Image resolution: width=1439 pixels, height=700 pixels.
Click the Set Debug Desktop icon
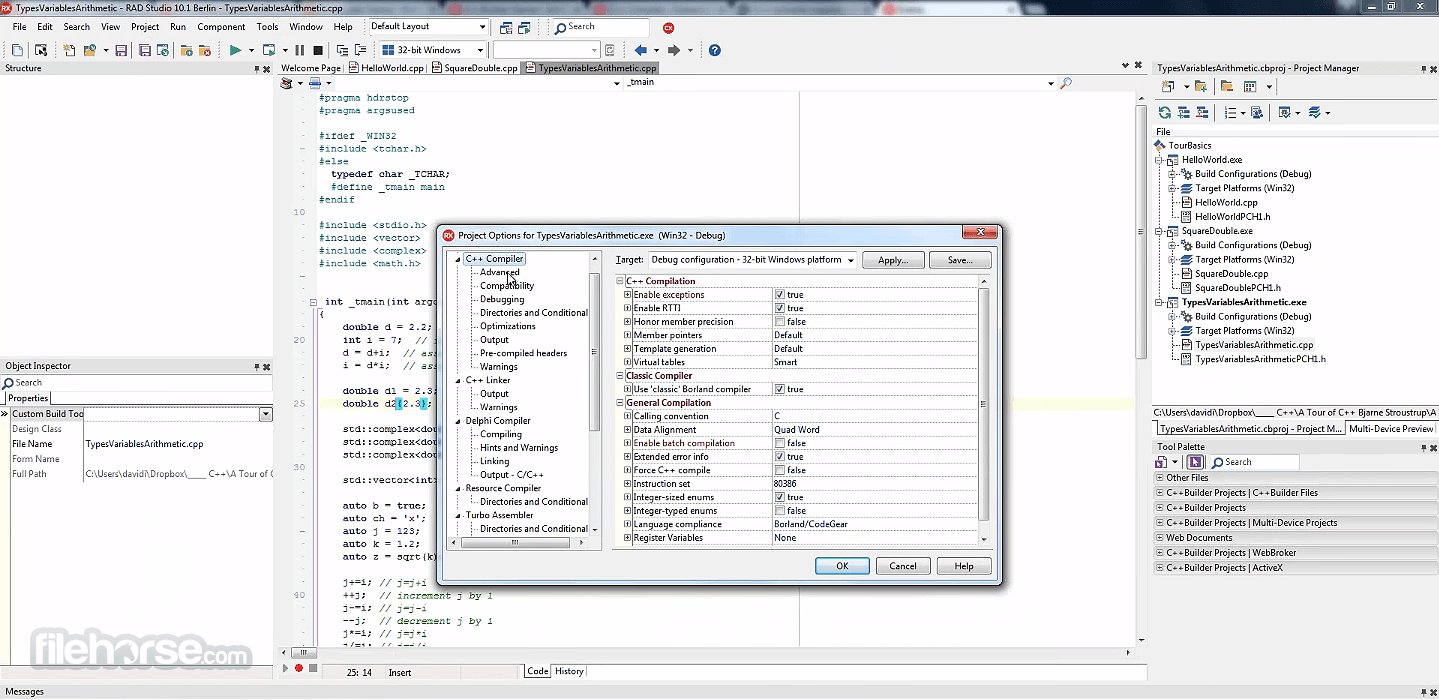click(x=524, y=28)
